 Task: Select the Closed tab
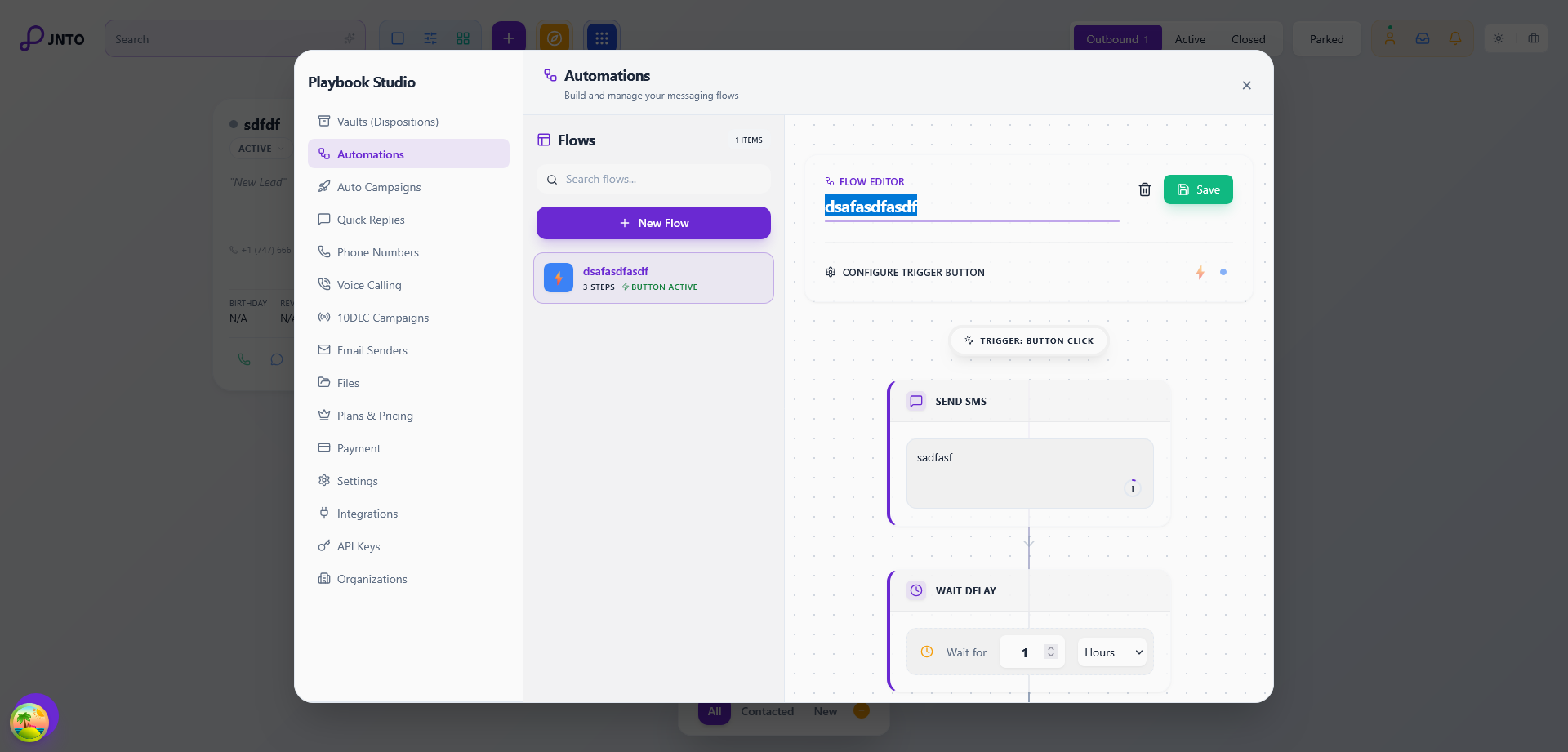pyautogui.click(x=1248, y=39)
